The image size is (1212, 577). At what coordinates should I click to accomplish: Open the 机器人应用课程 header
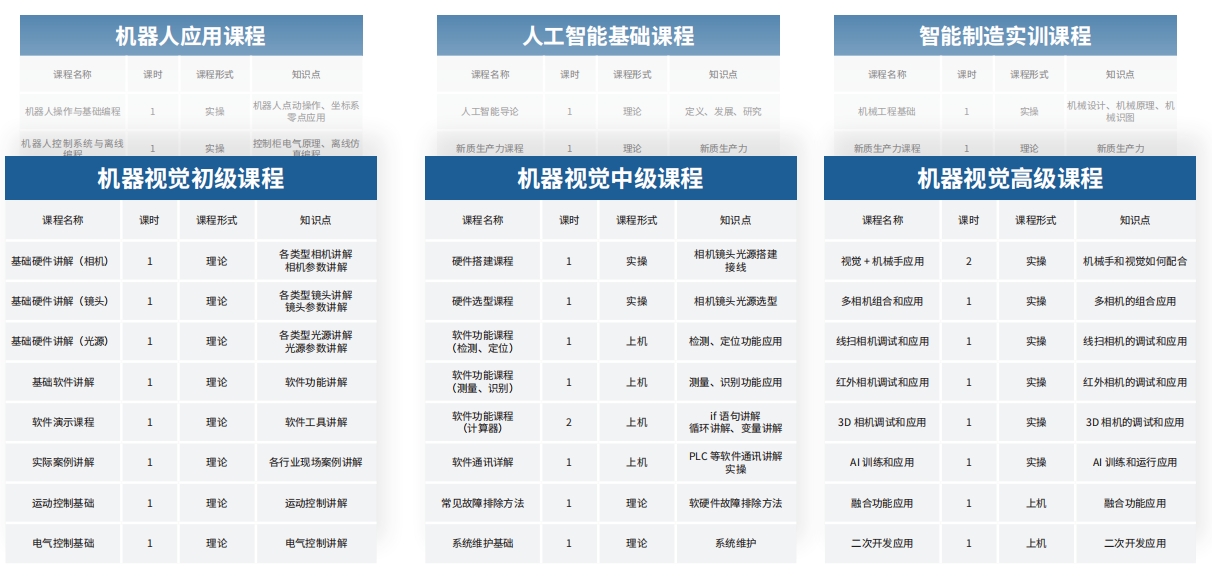[x=191, y=37]
